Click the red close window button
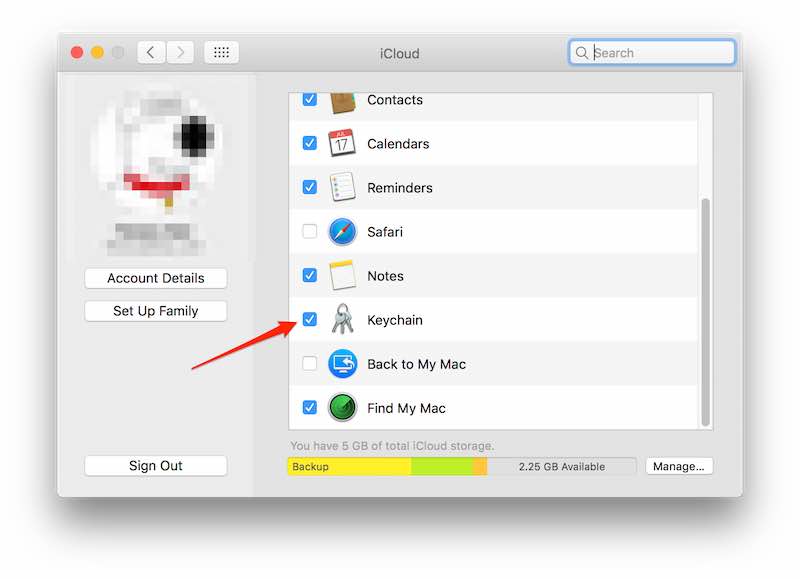 click(x=77, y=53)
